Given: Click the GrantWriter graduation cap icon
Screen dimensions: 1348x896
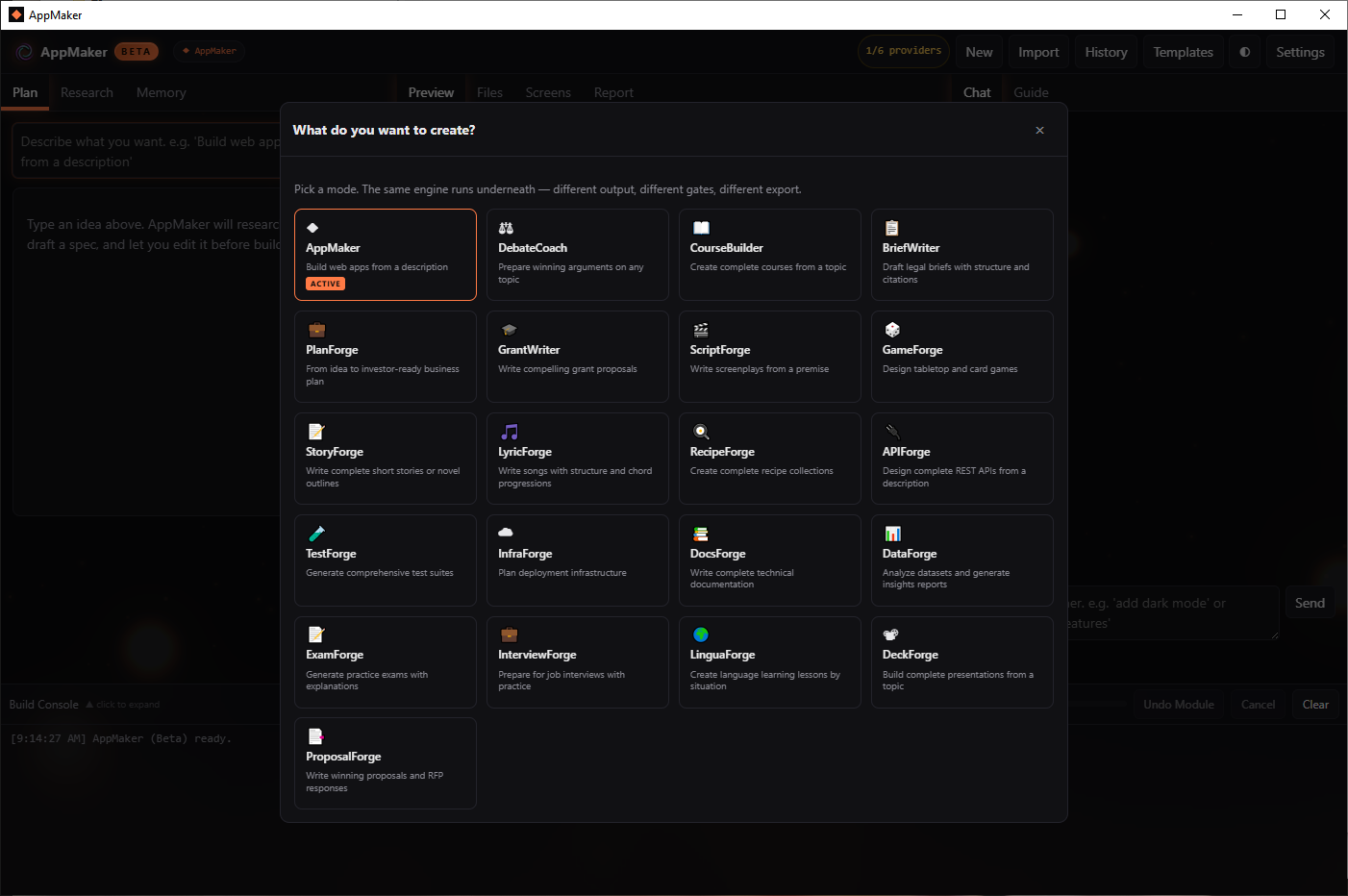Looking at the screenshot, I should tap(509, 330).
